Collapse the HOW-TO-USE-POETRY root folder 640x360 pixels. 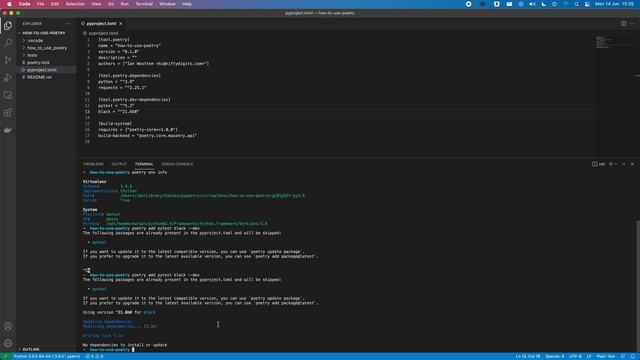[44, 33]
